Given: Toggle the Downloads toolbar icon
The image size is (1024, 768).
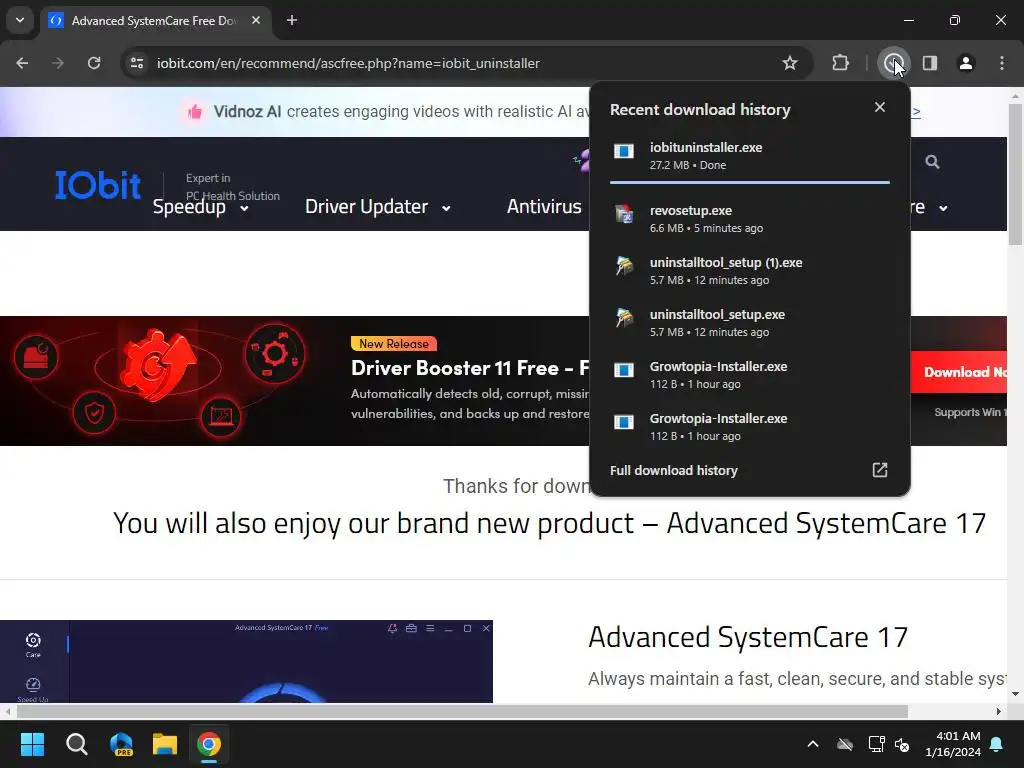Looking at the screenshot, I should [x=893, y=63].
